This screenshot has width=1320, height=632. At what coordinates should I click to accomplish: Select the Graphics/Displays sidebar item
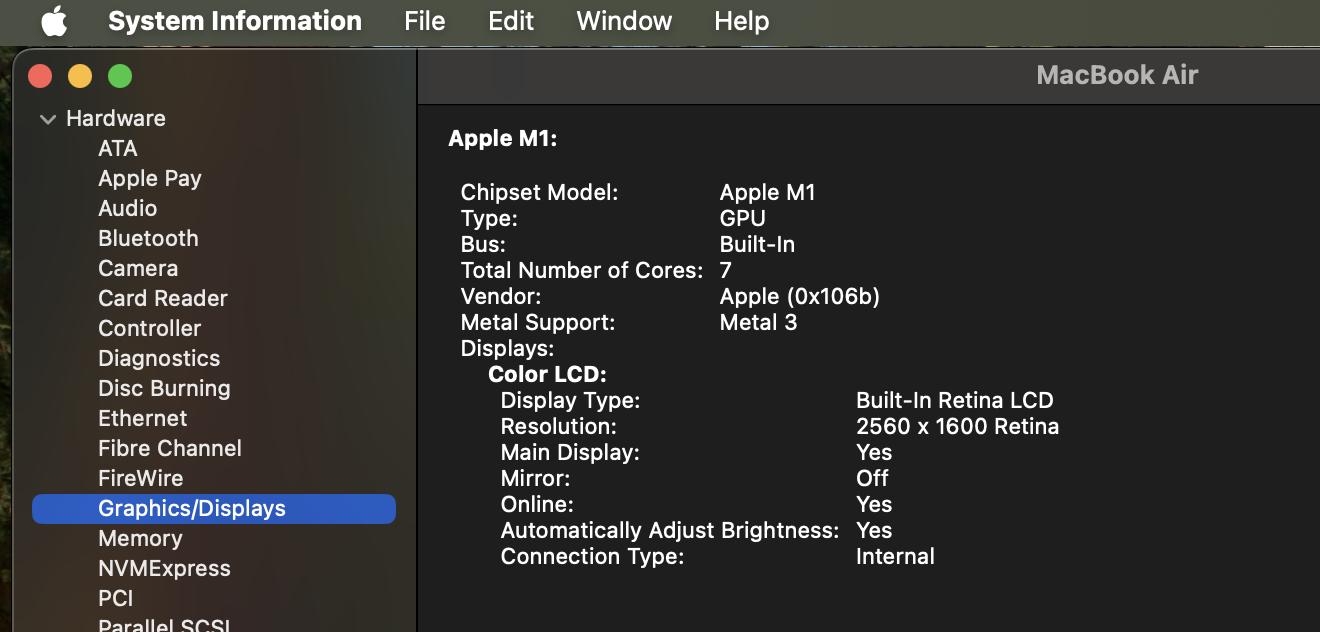coord(191,508)
